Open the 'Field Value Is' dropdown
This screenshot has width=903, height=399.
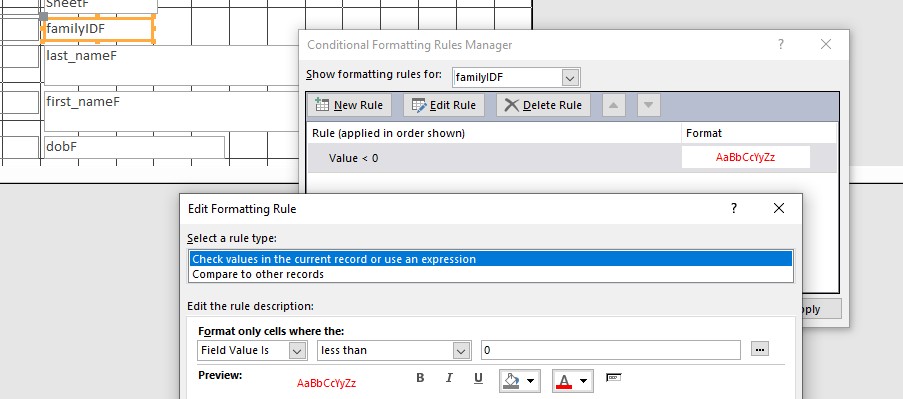point(298,350)
